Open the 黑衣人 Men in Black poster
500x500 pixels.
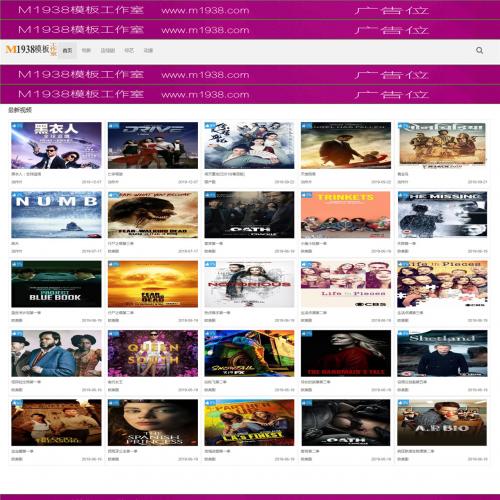click(56, 145)
